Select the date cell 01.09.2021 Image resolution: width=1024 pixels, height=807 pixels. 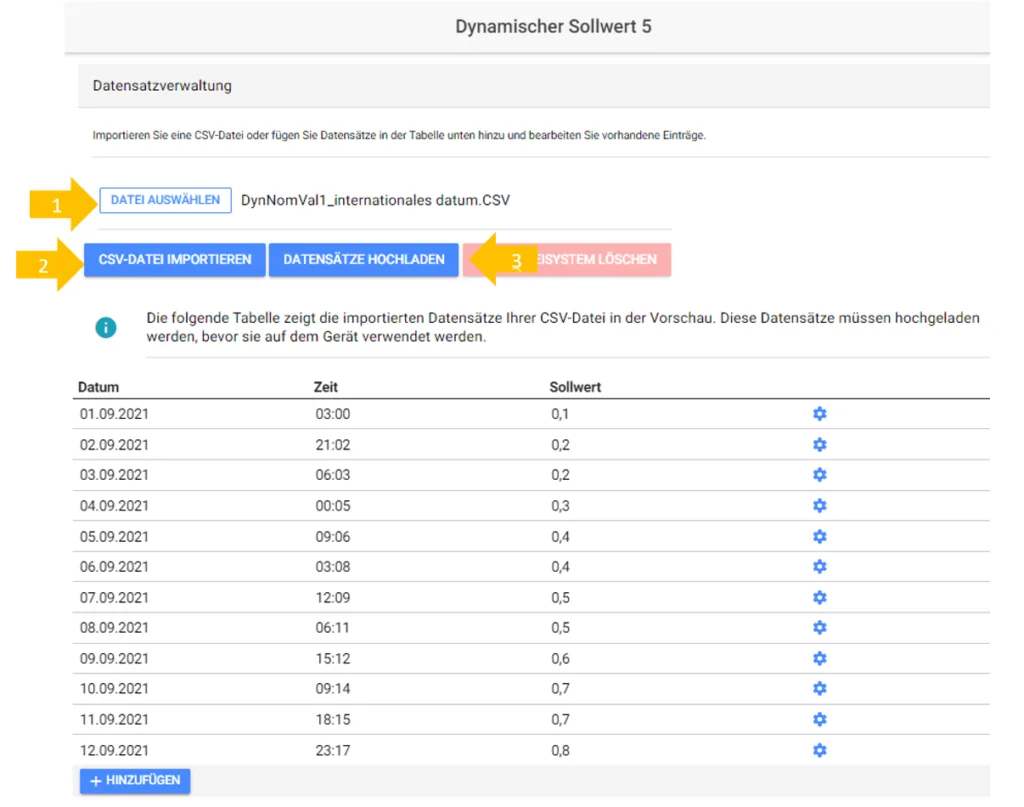(114, 414)
